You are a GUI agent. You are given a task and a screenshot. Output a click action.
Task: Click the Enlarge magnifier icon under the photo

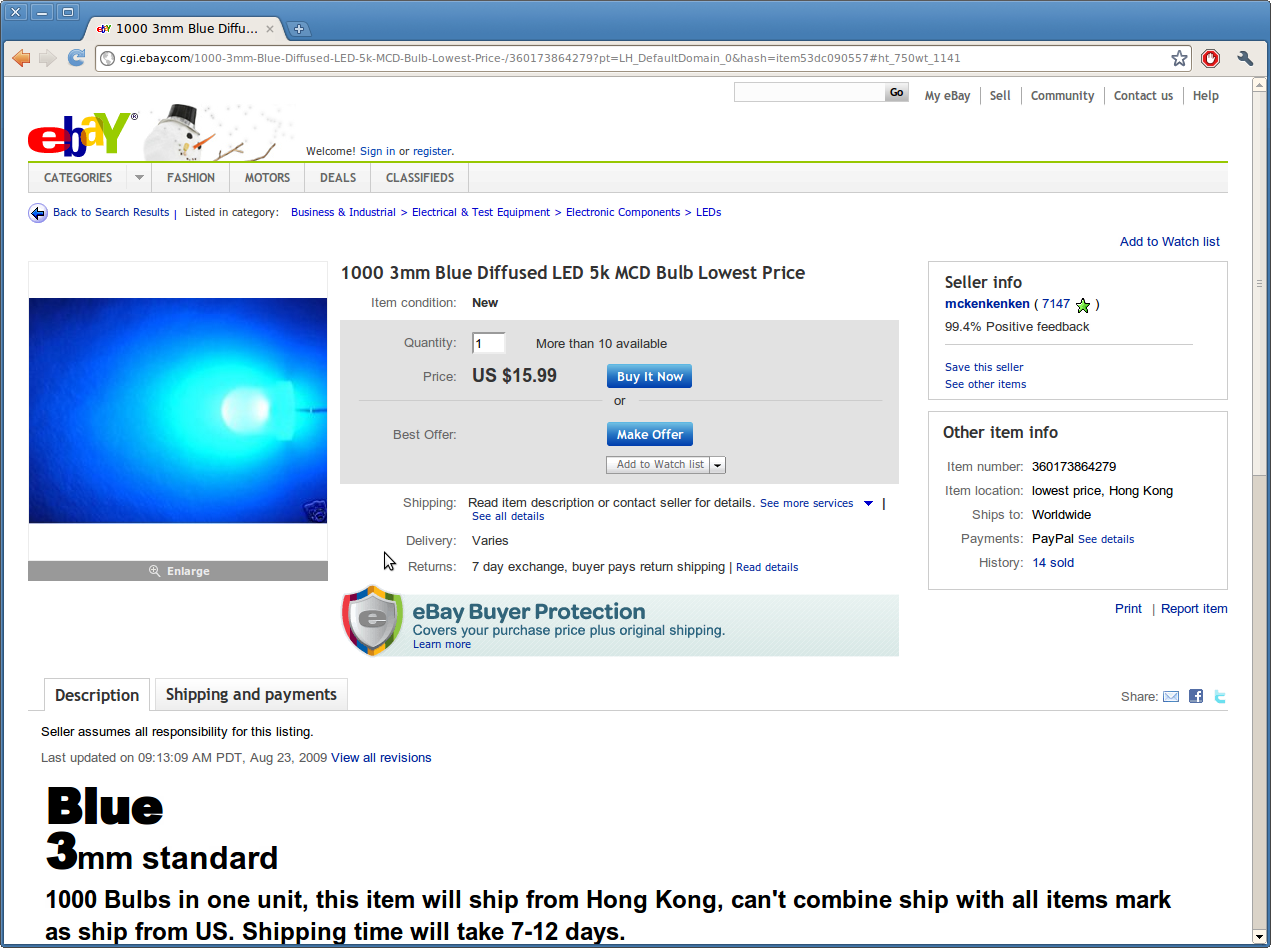point(154,570)
